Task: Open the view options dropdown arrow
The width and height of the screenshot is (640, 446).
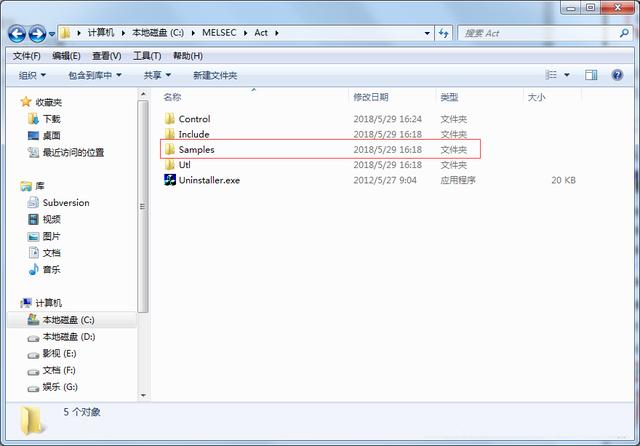Action: pyautogui.click(x=567, y=75)
